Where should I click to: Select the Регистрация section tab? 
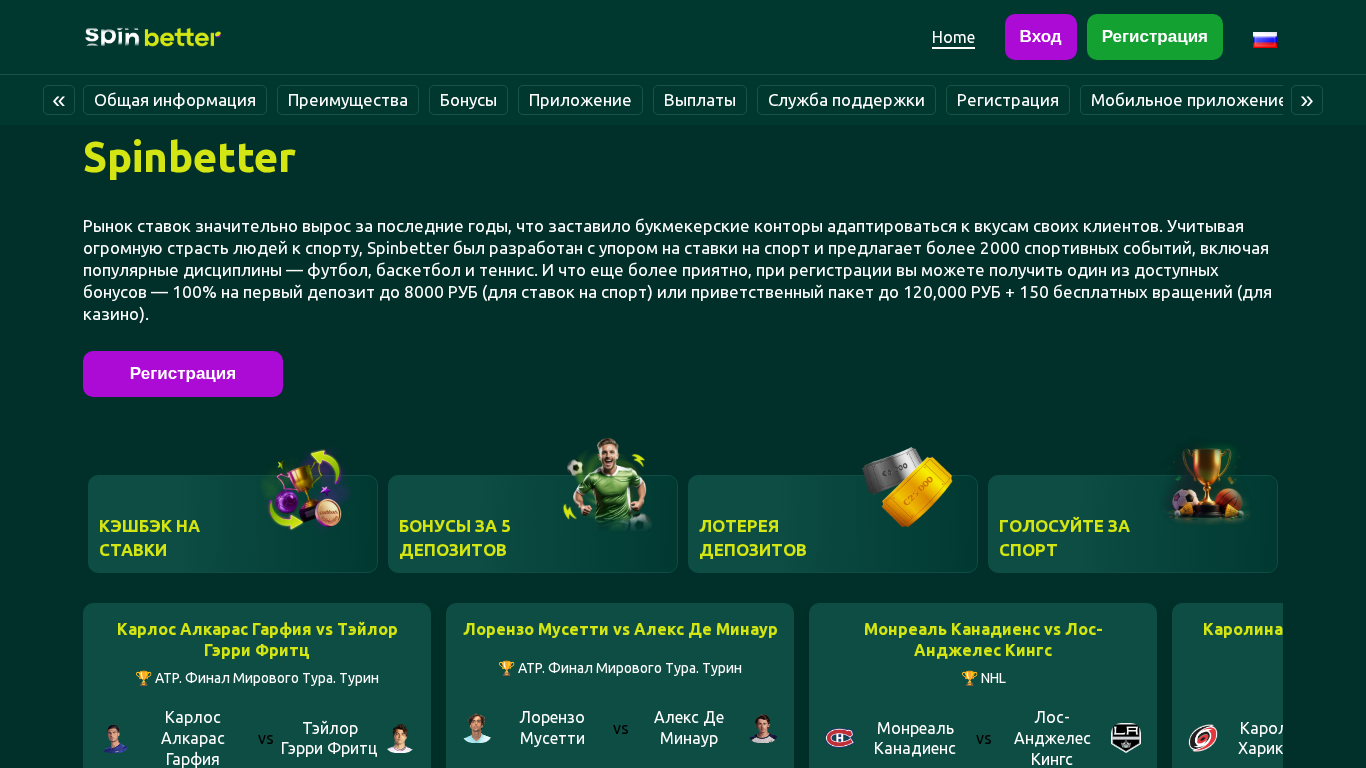[1008, 100]
